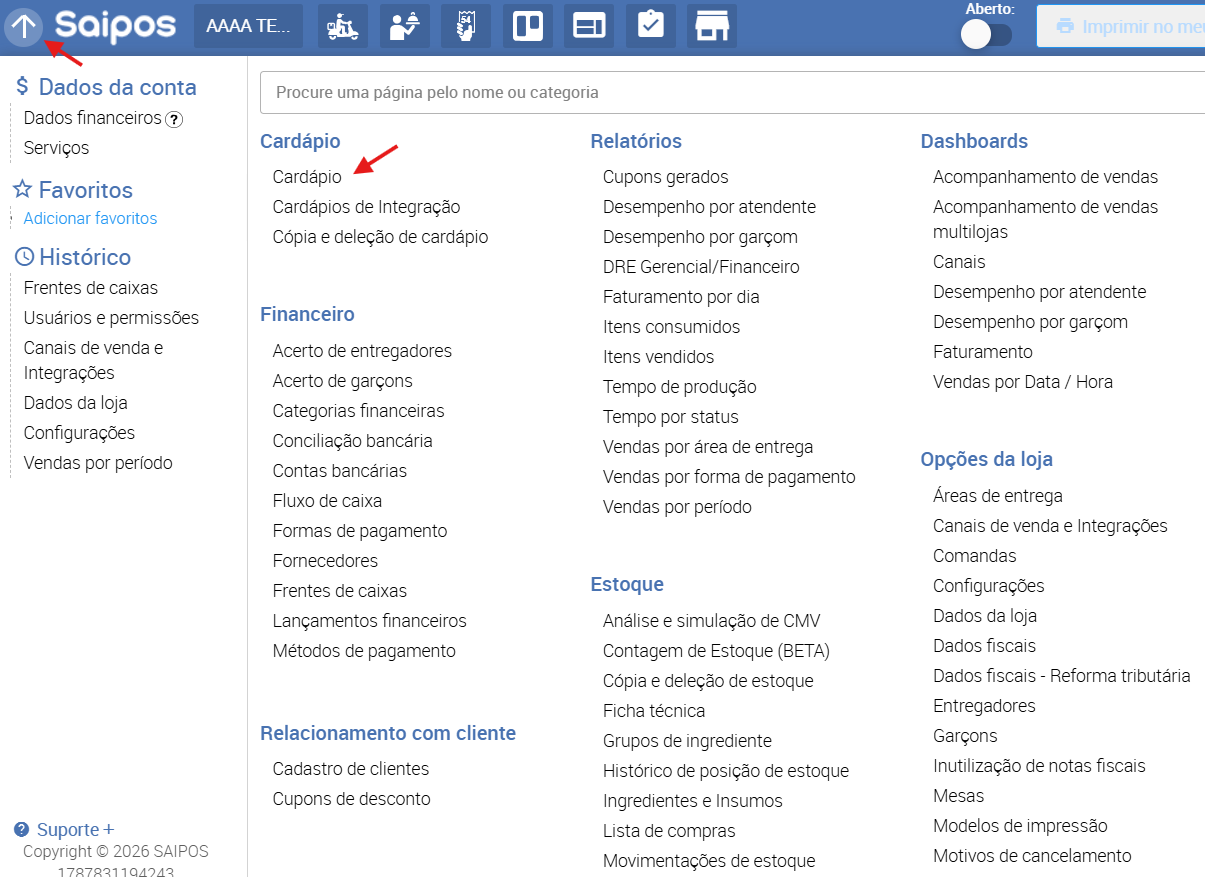
Task: Toggle the Aberto store switch
Action: pos(986,35)
